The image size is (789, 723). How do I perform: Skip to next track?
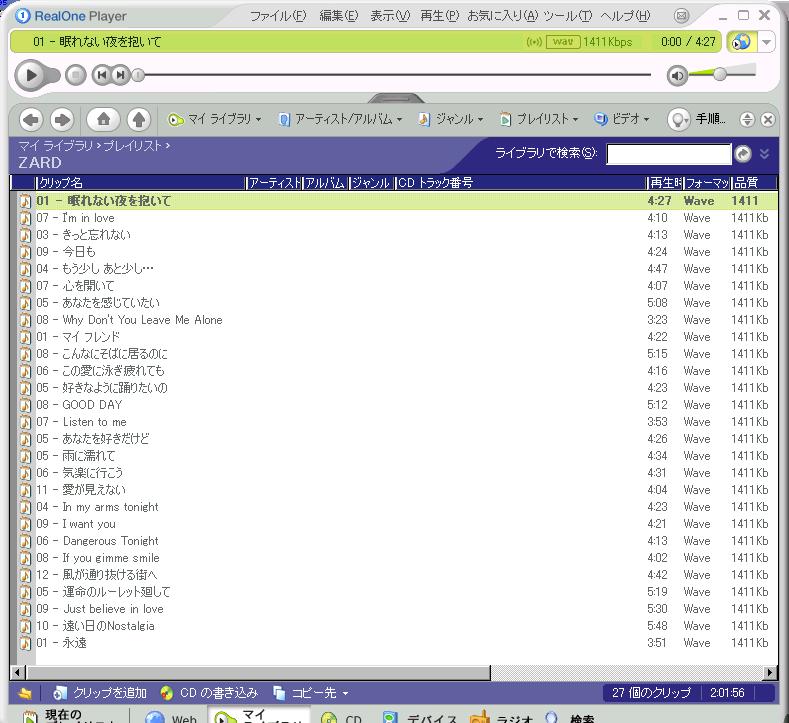pos(120,75)
